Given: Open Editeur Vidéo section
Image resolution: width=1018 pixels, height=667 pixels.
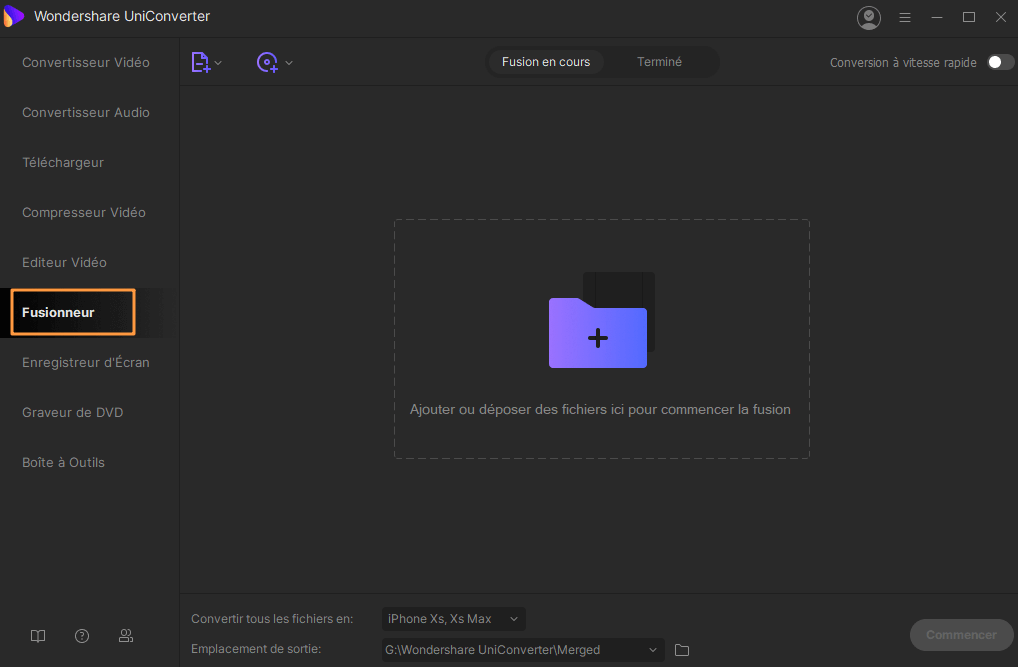Looking at the screenshot, I should [x=64, y=262].
